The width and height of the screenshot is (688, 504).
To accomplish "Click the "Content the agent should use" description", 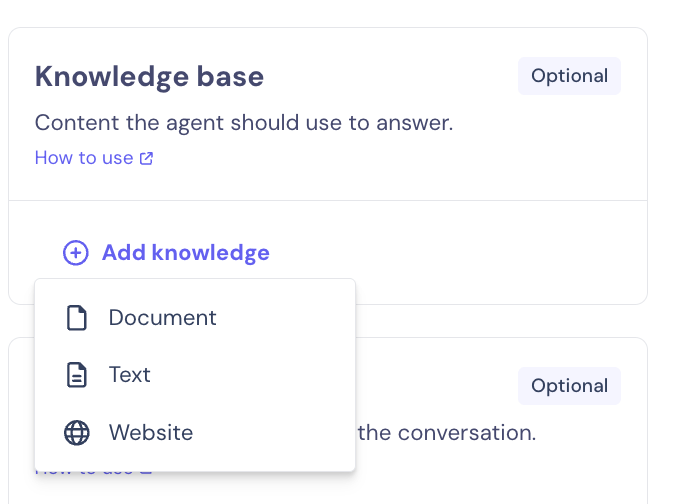I will 244,123.
